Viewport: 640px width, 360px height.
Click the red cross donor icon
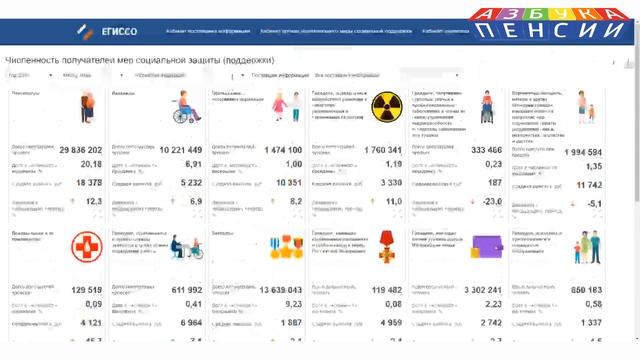pos(87,247)
